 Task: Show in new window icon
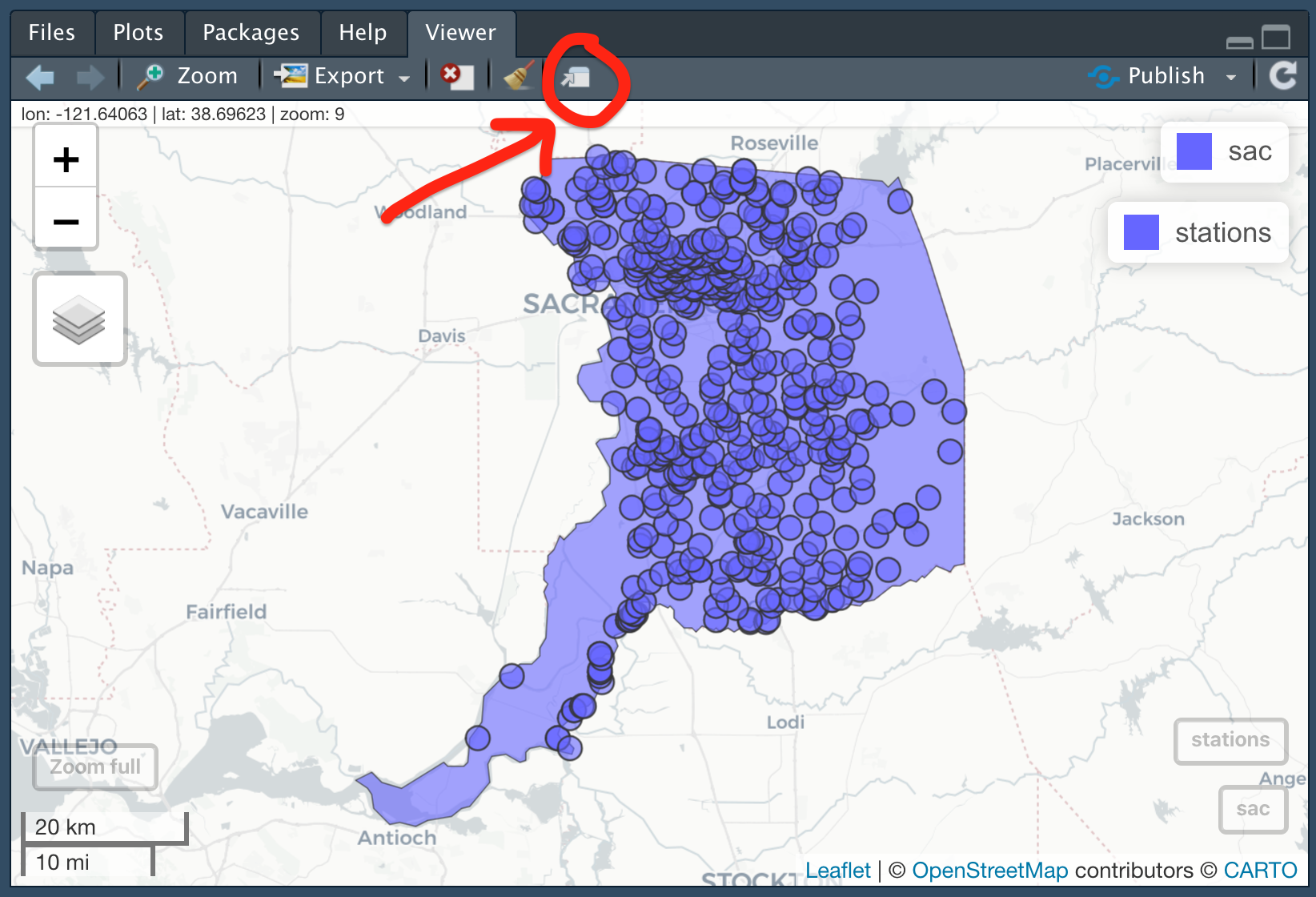576,77
